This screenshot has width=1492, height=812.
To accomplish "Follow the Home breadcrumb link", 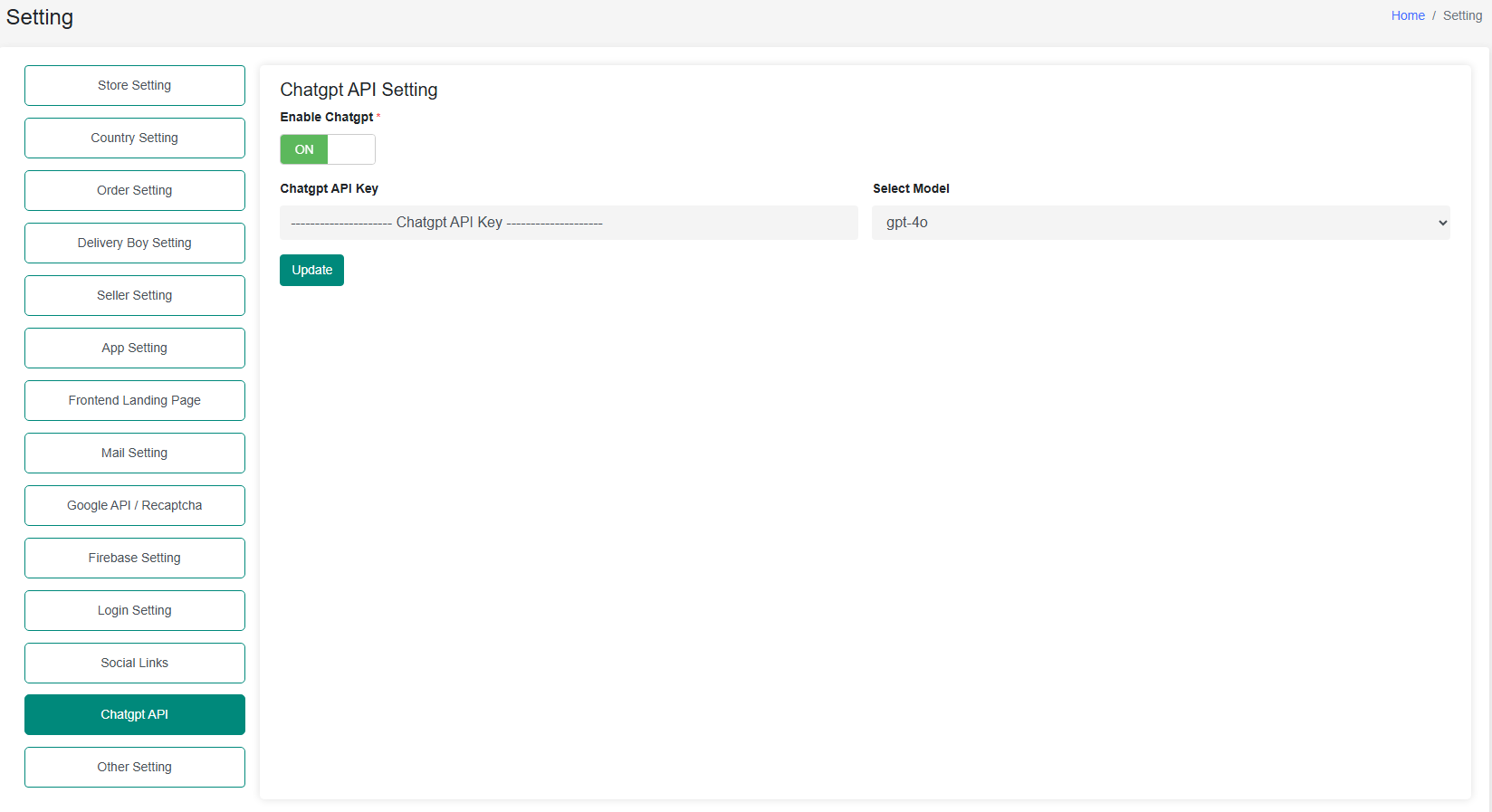I will (1408, 15).
